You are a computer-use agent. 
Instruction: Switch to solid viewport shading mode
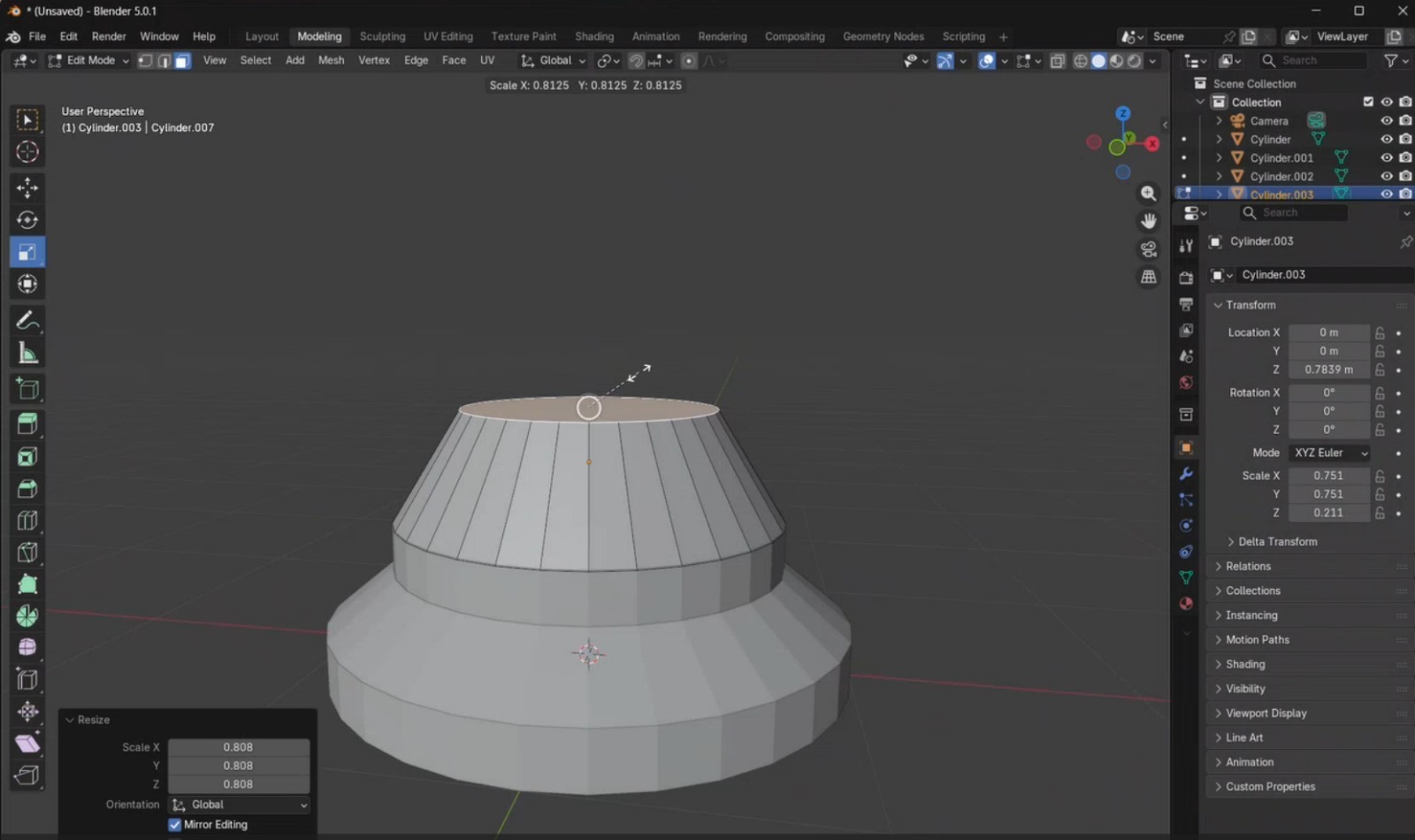click(1098, 60)
